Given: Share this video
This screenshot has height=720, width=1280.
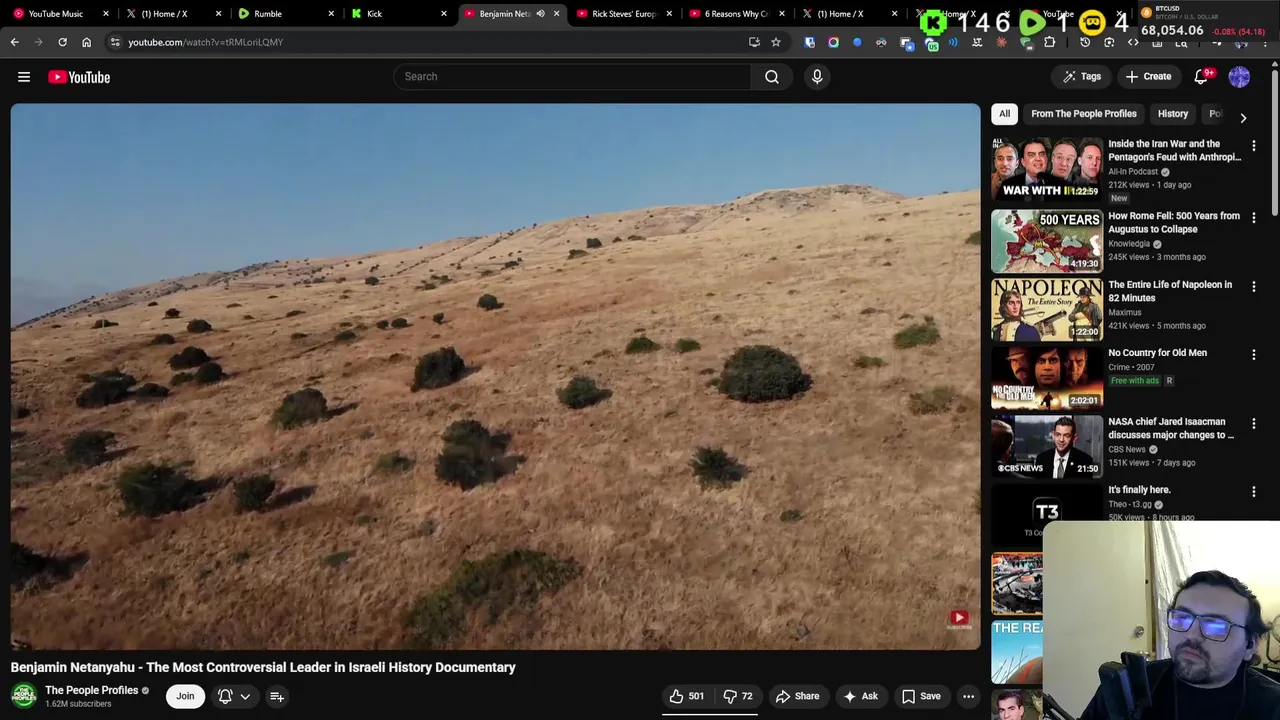Looking at the screenshot, I should click(x=797, y=696).
